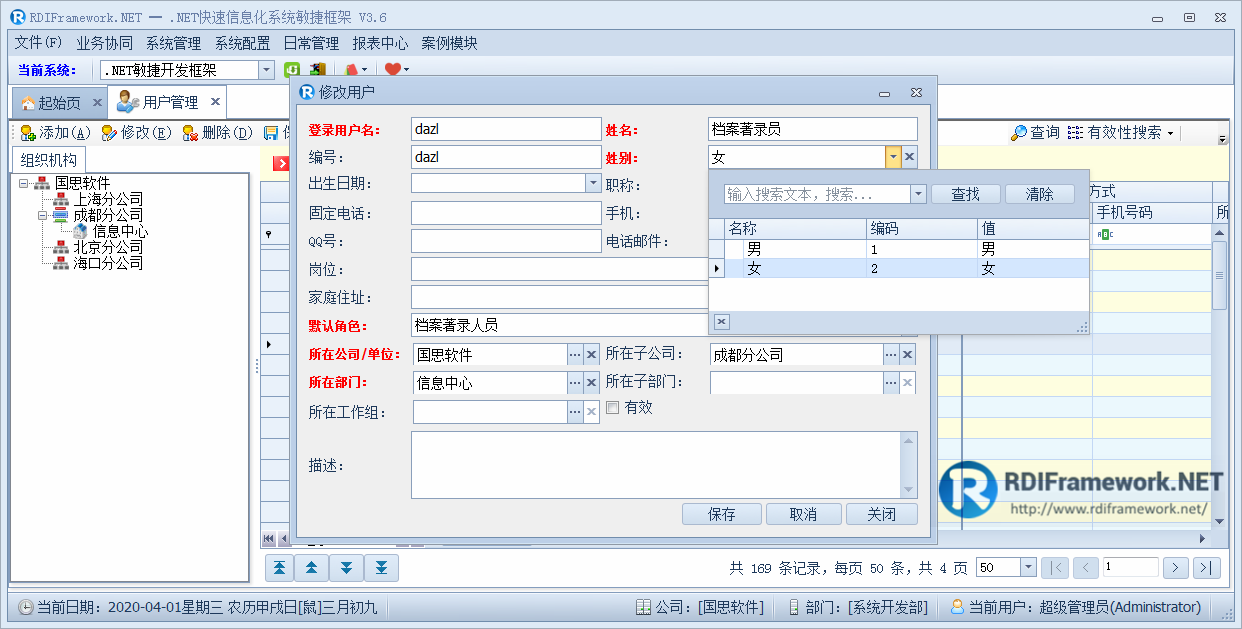Click the 保存 button in modify user dialog
This screenshot has width=1242, height=629.
pos(721,514)
